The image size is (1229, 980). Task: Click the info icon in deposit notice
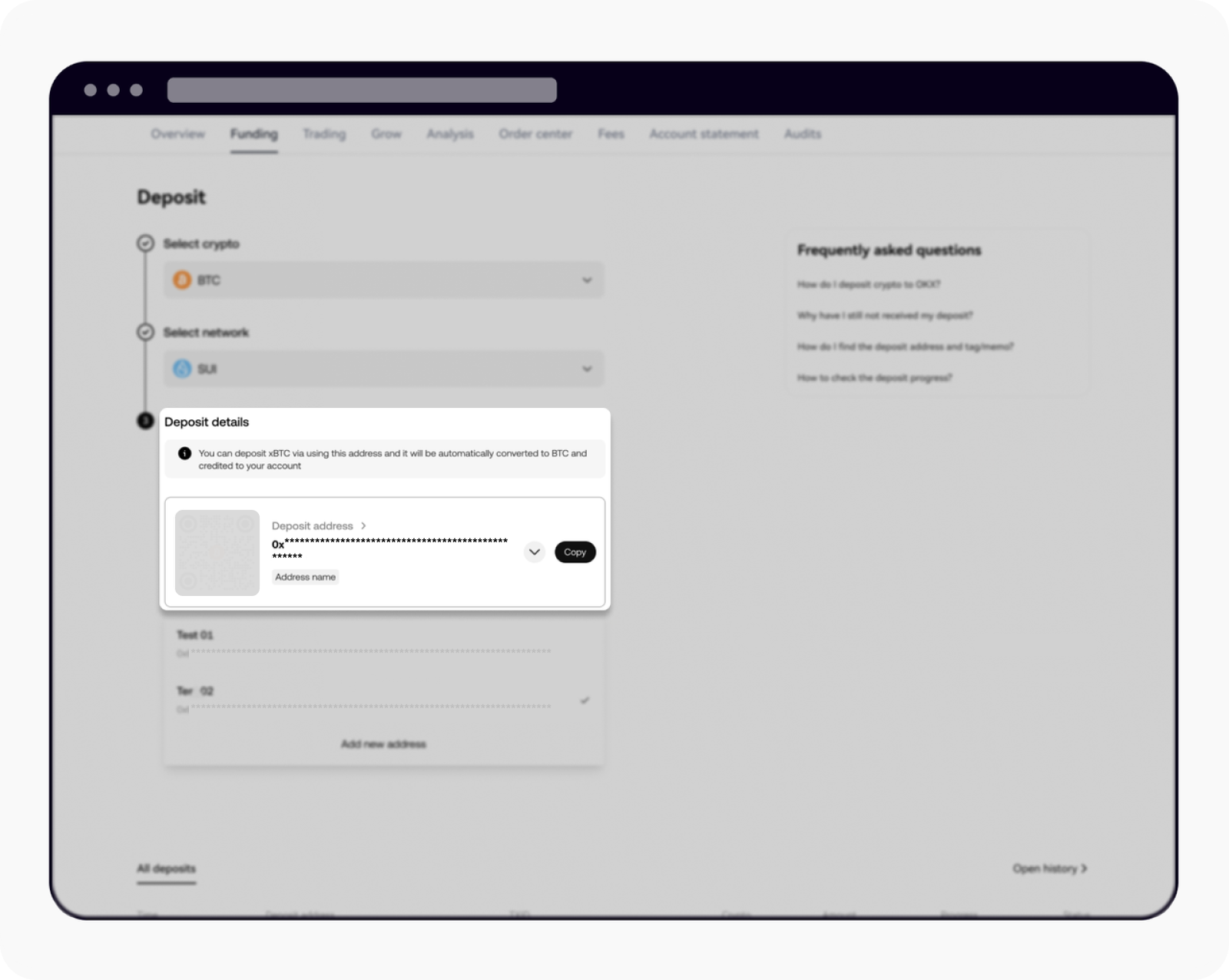click(184, 453)
